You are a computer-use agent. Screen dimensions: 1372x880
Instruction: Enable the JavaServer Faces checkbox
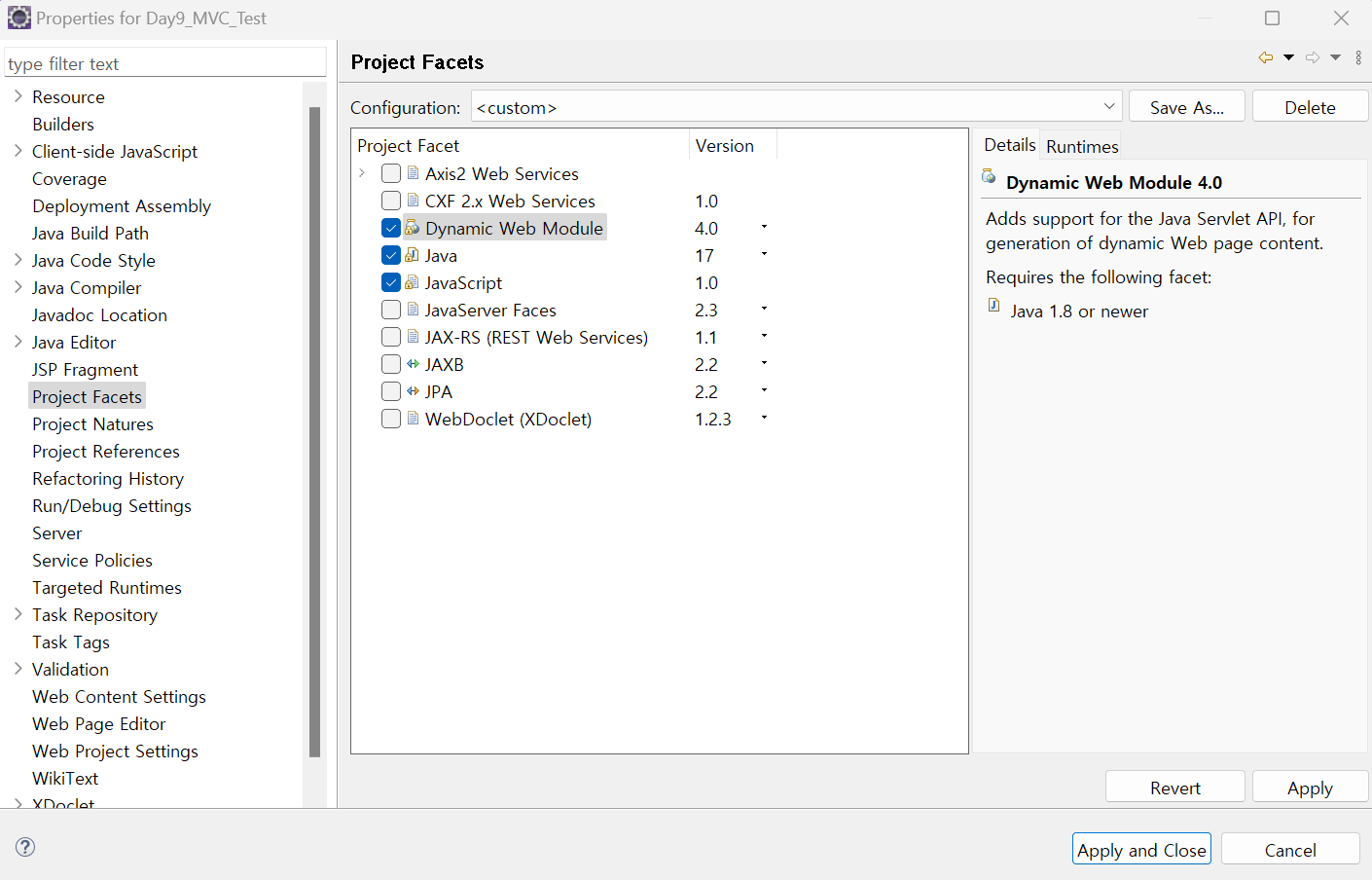391,310
